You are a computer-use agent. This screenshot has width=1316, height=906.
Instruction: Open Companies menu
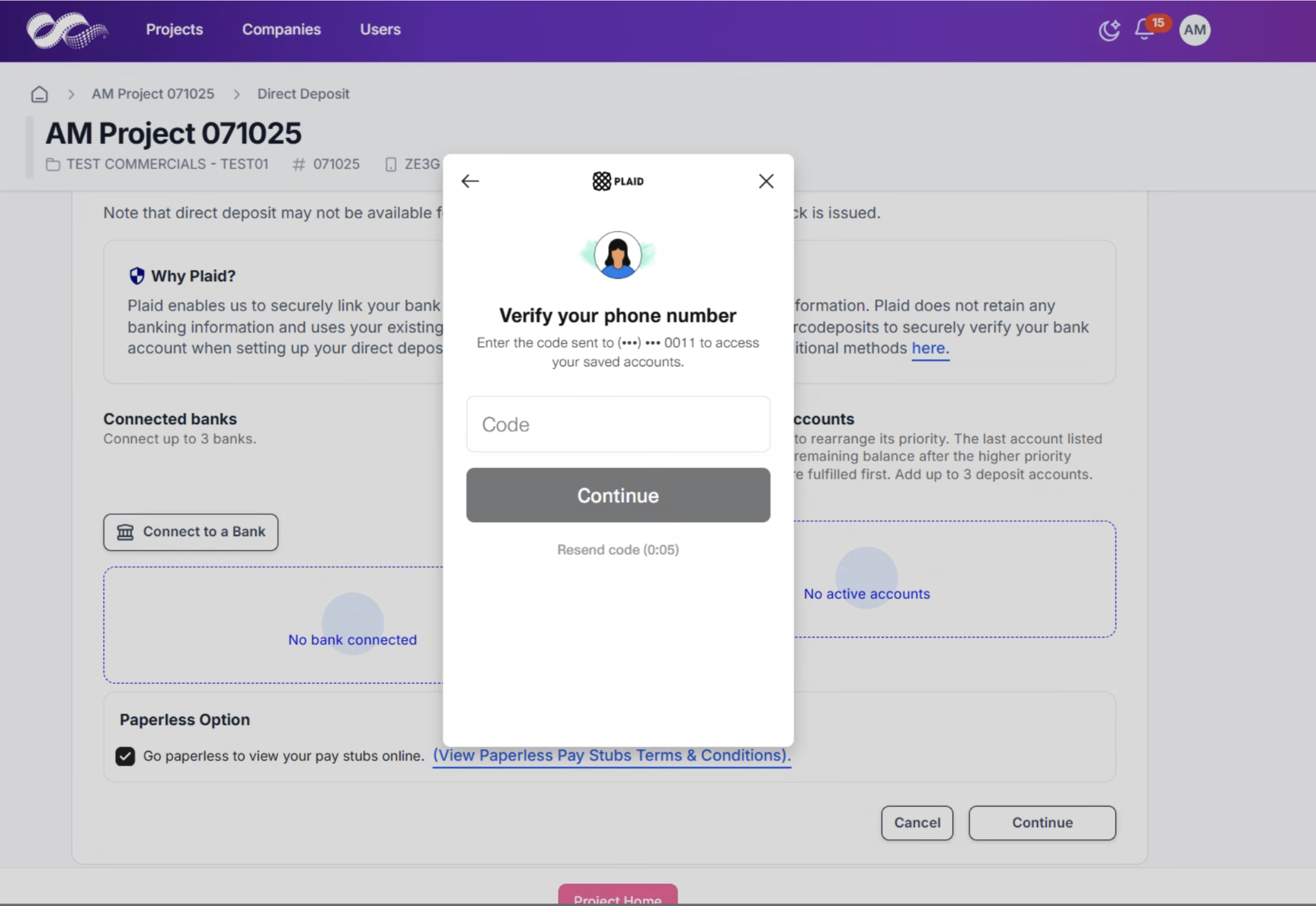[282, 29]
